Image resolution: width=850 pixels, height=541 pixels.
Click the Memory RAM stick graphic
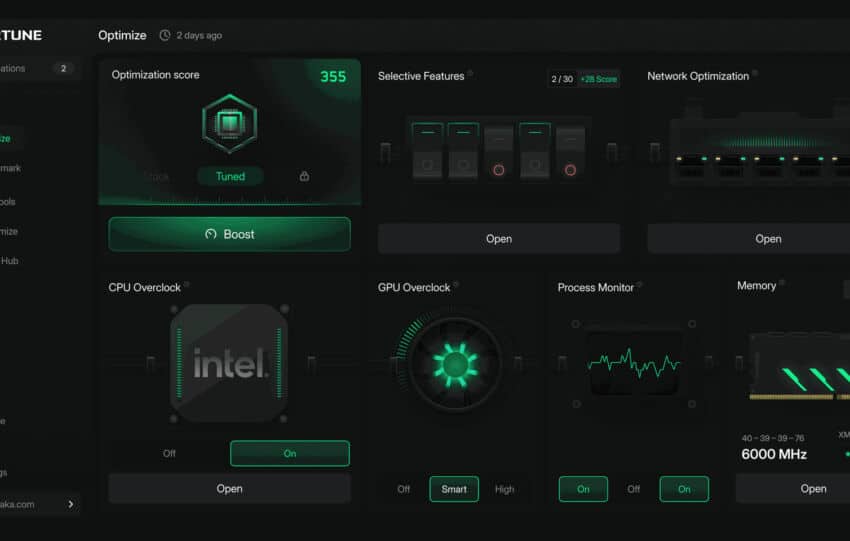(800, 367)
